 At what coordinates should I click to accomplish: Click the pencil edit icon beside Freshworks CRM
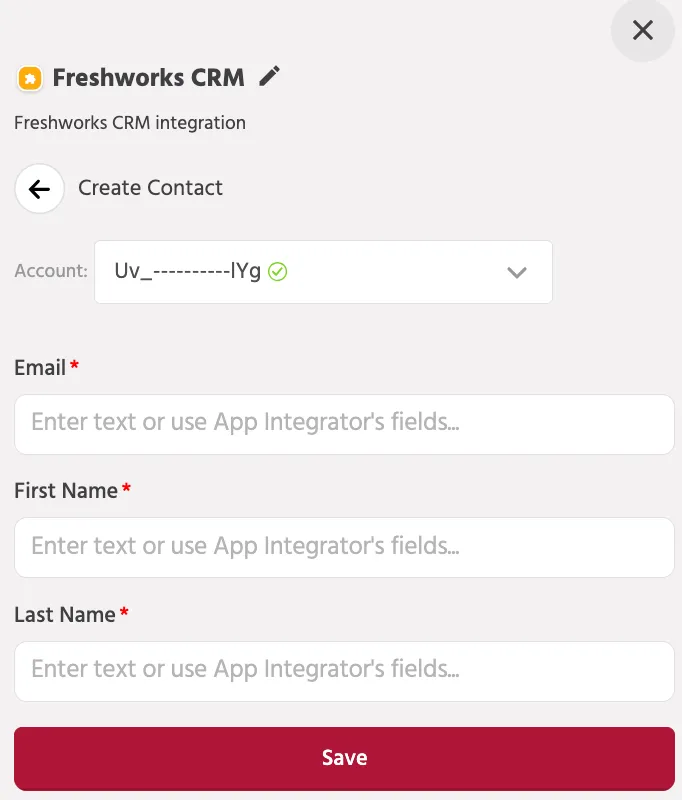coord(269,77)
